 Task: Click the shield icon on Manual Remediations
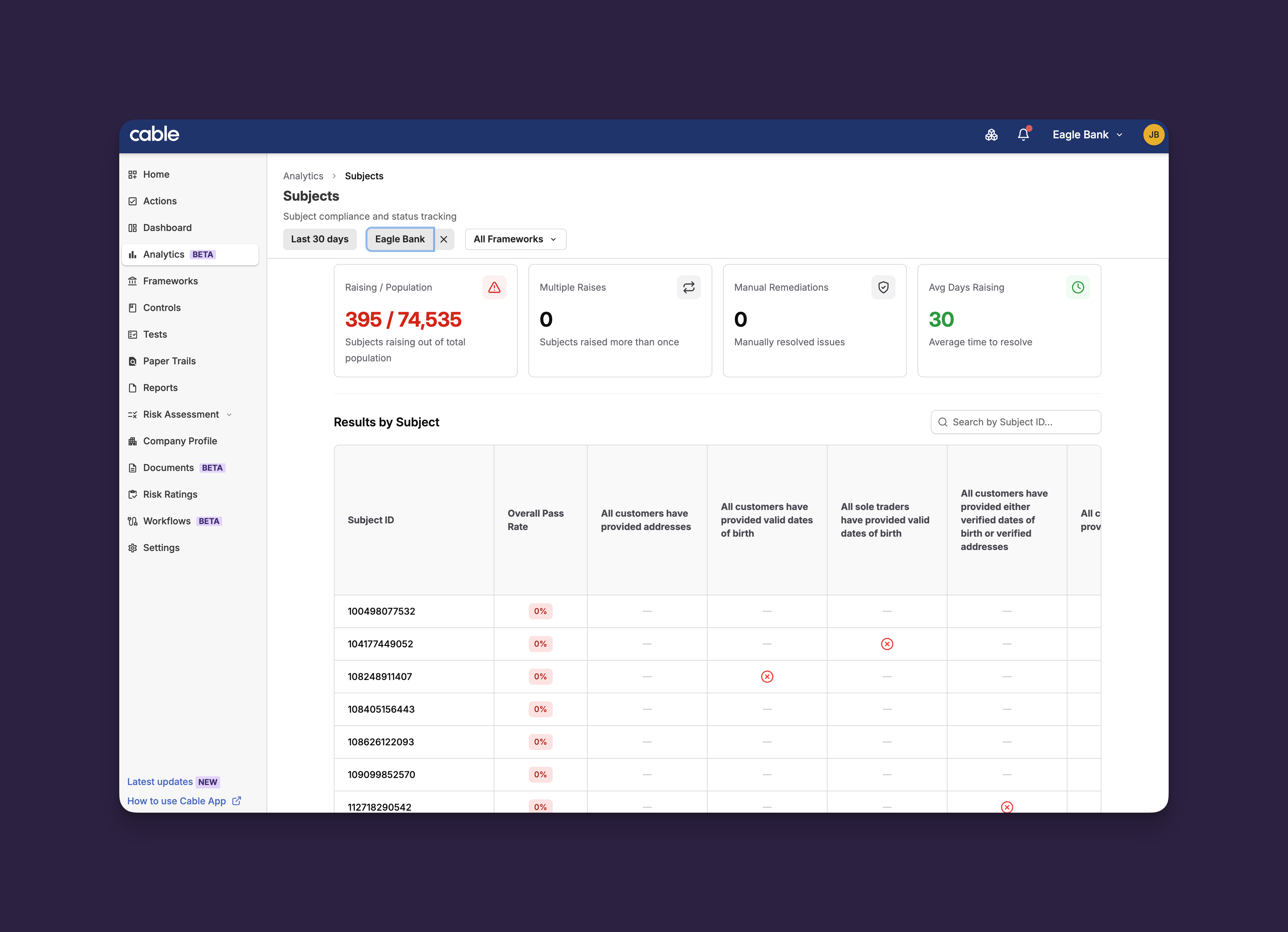click(x=883, y=288)
